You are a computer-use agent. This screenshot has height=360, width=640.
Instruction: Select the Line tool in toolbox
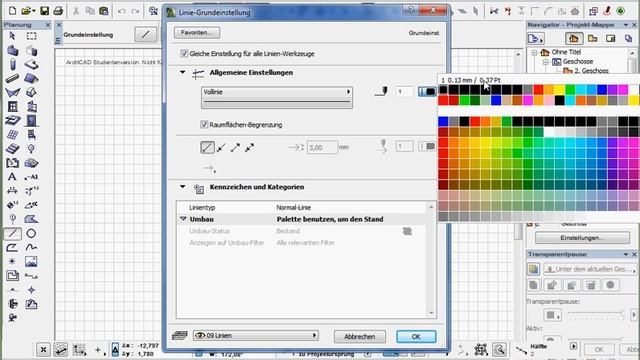pos(13,233)
